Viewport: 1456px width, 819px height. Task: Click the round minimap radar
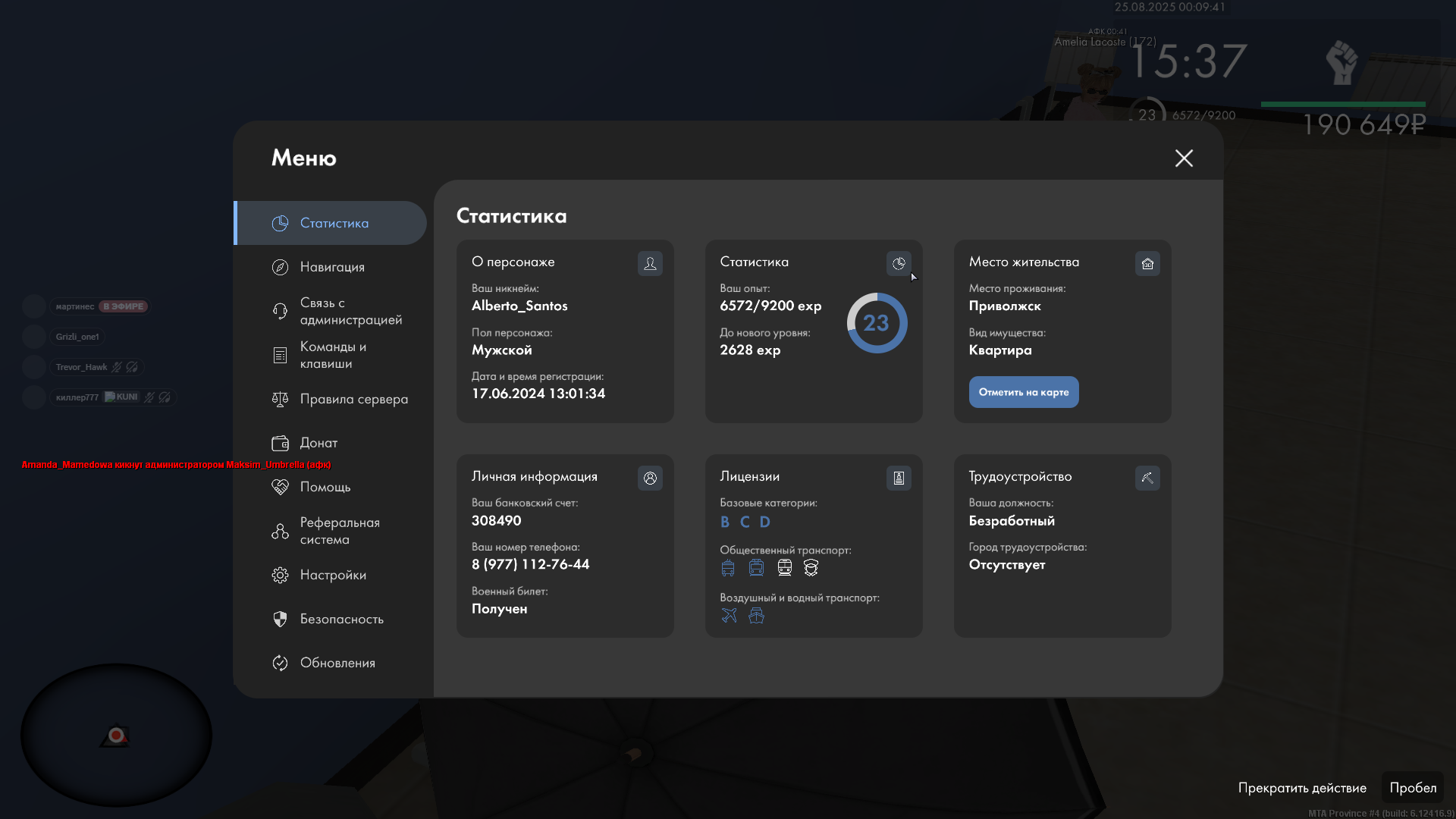pos(116,734)
